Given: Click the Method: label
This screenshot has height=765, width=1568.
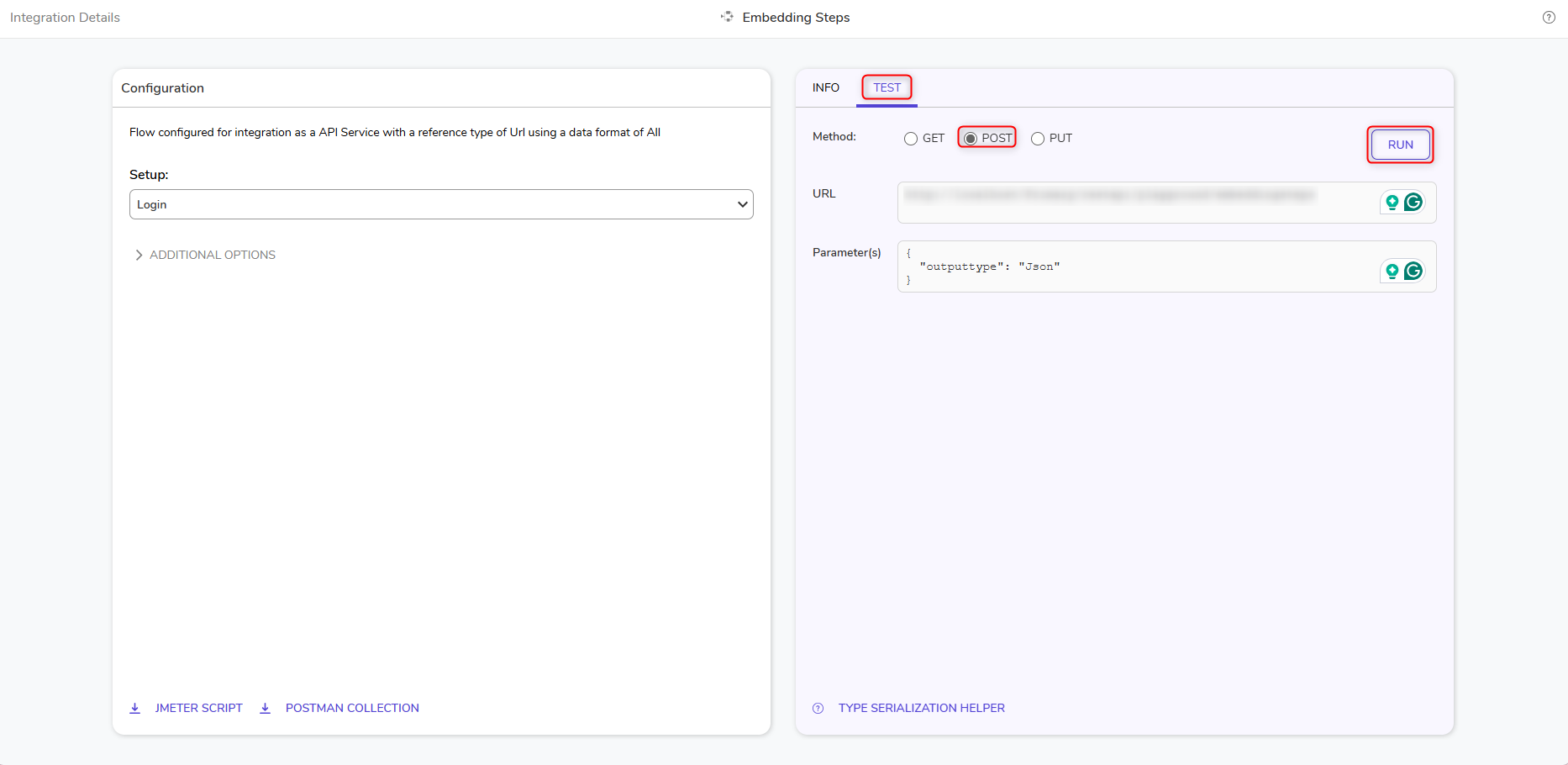Looking at the screenshot, I should [x=834, y=136].
